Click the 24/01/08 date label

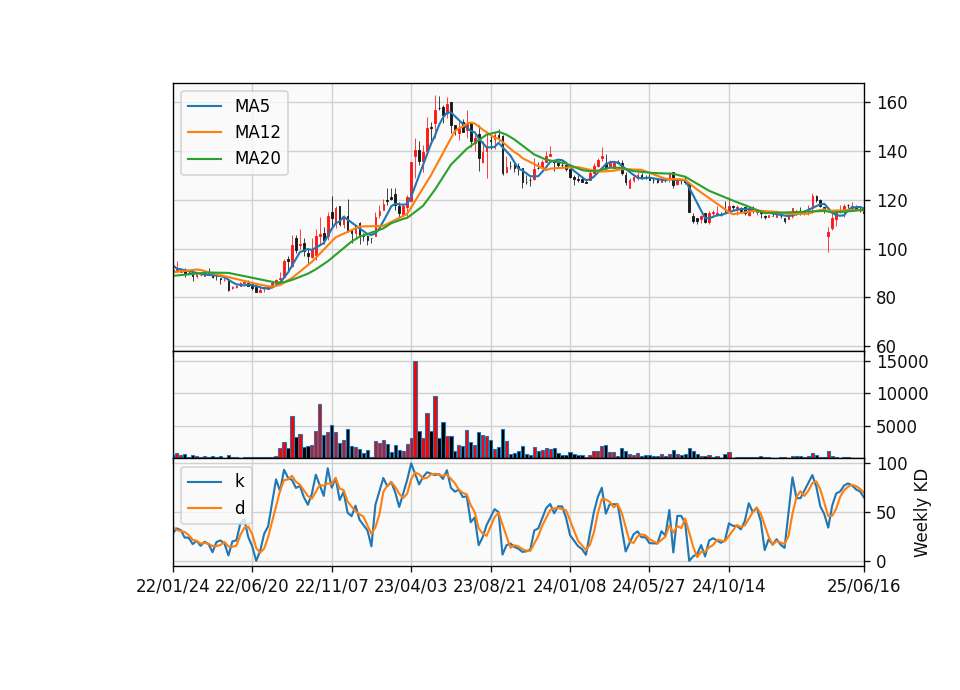click(x=570, y=587)
